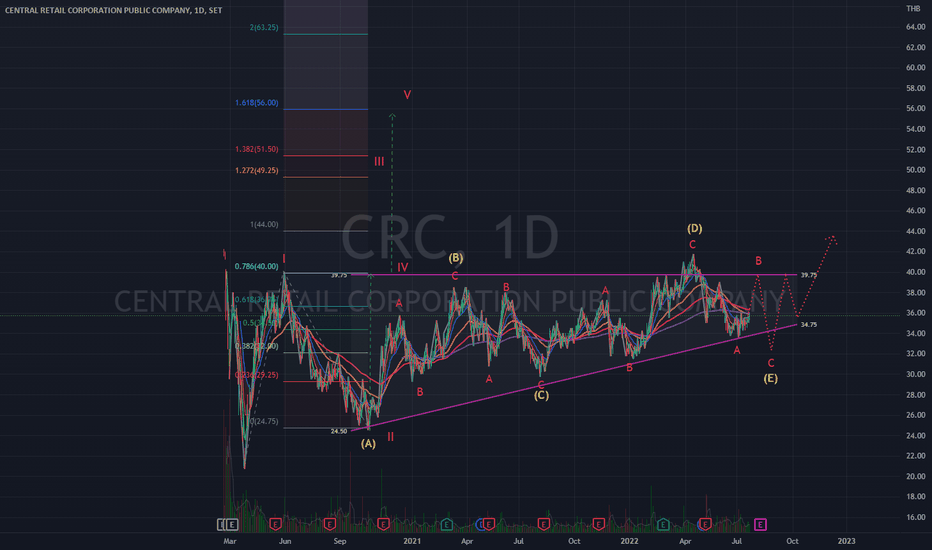Click the chart title Central Retail Corporation, 1D, SET
Viewport: 932px width, 550px height.
point(114,10)
